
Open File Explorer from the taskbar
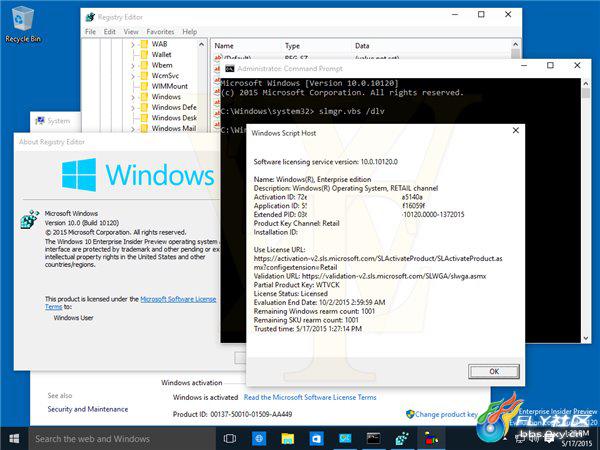point(287,439)
